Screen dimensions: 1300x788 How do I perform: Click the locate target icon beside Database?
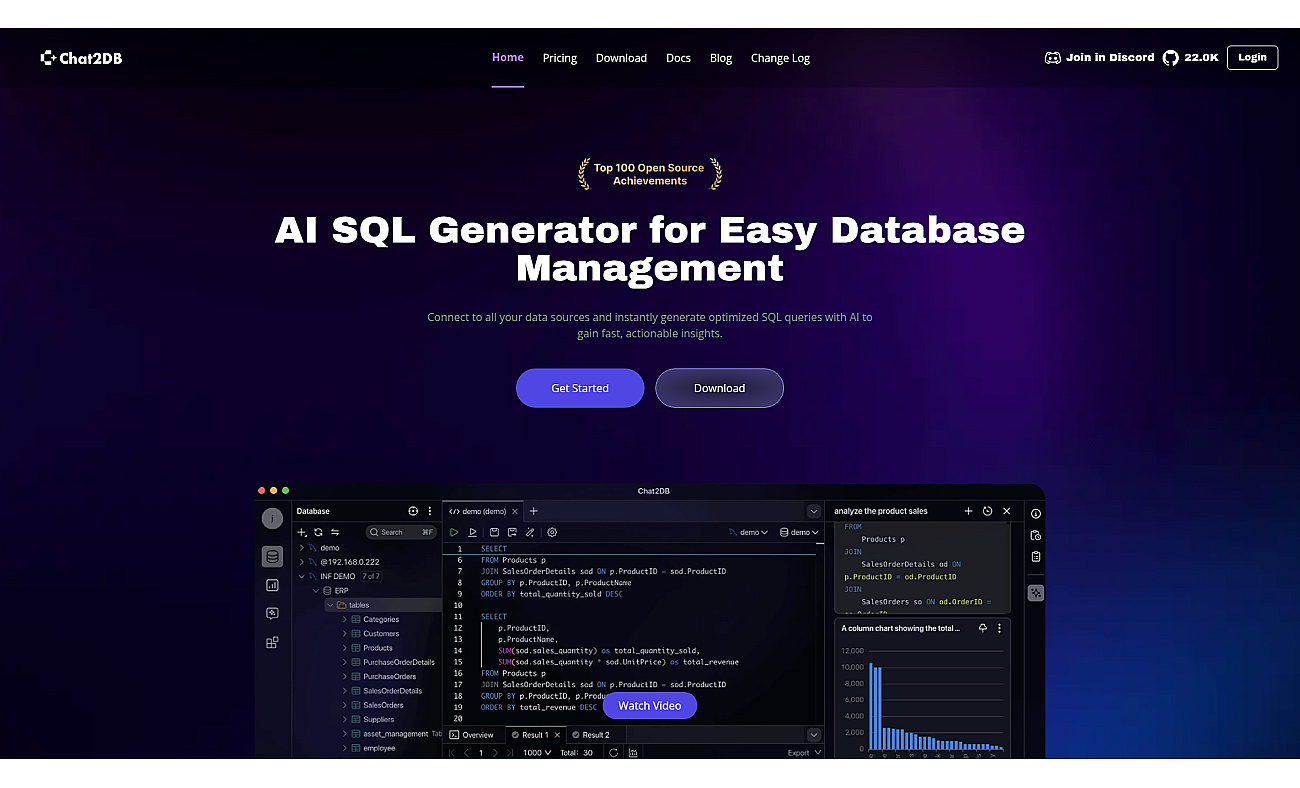click(413, 511)
